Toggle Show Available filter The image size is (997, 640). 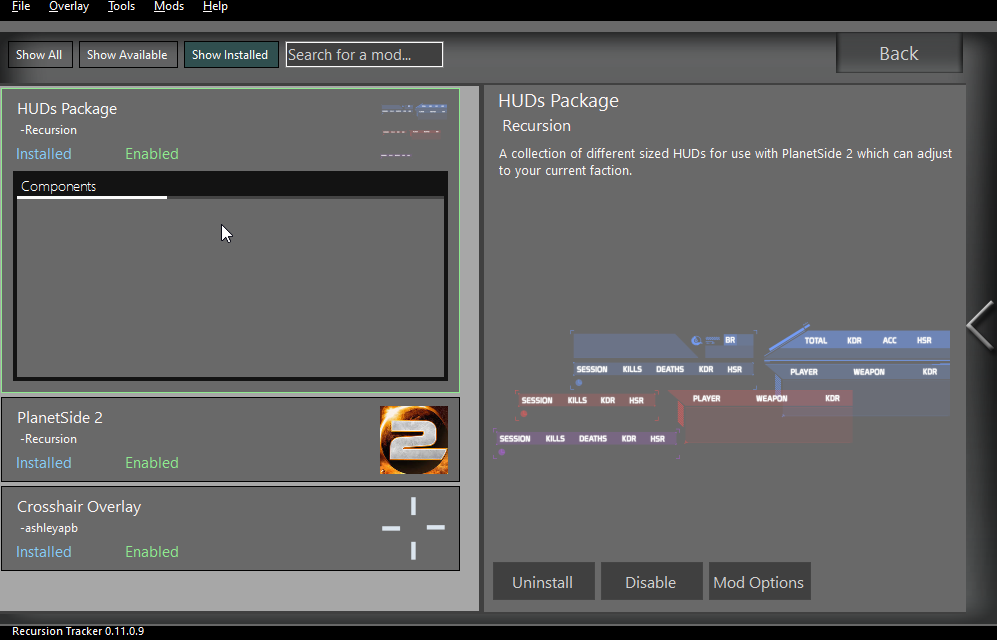pos(127,55)
